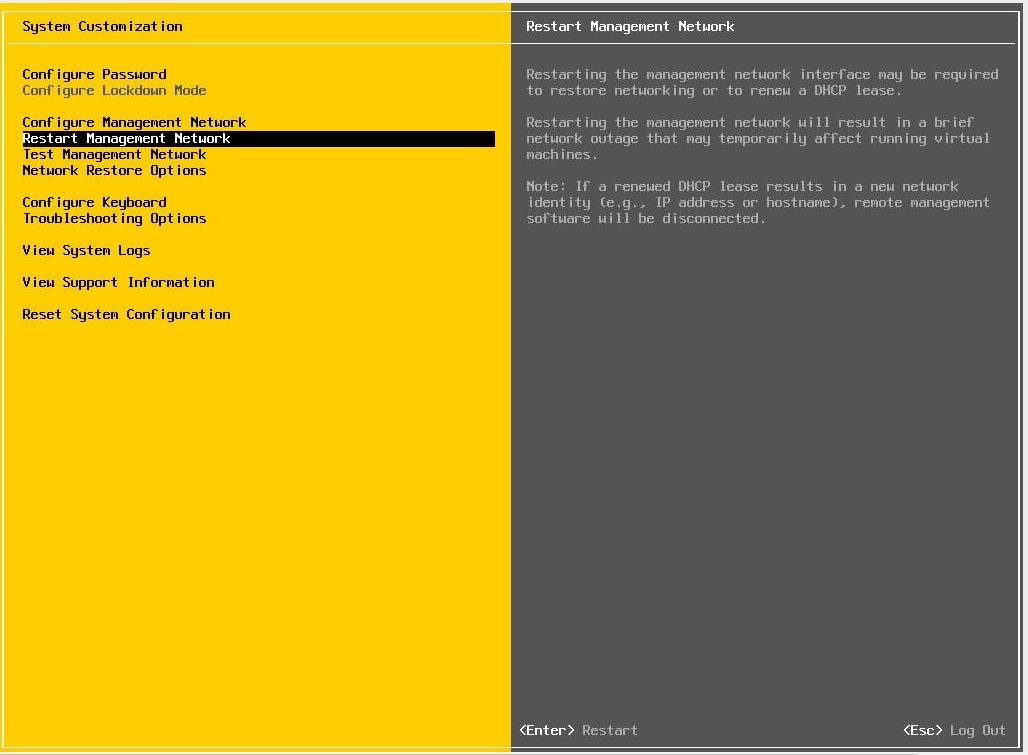Open View Support Information
The width and height of the screenshot is (1028, 755).
tap(118, 282)
